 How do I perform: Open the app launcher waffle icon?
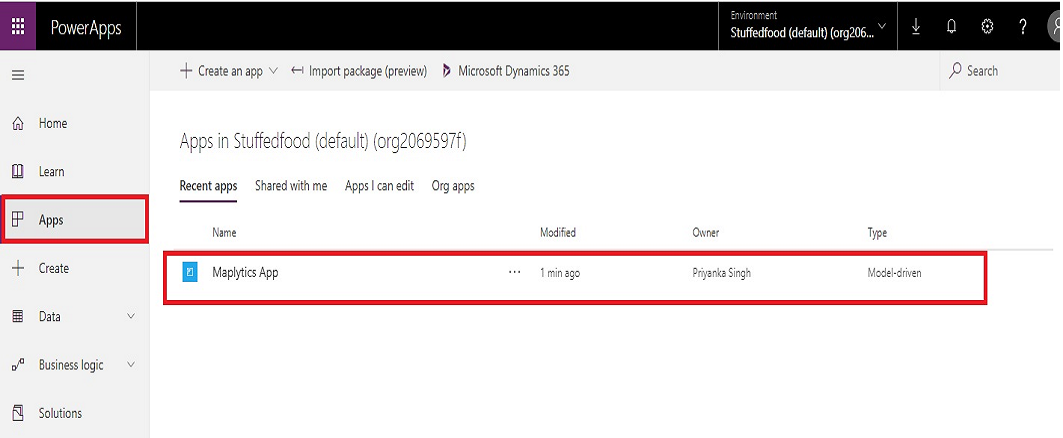[x=18, y=26]
